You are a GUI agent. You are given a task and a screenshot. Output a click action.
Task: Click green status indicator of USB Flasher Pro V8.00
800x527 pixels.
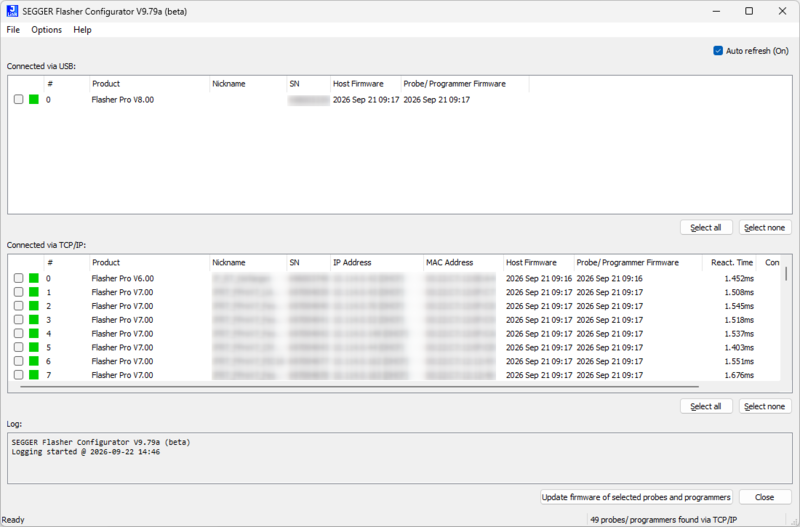pos(34,99)
